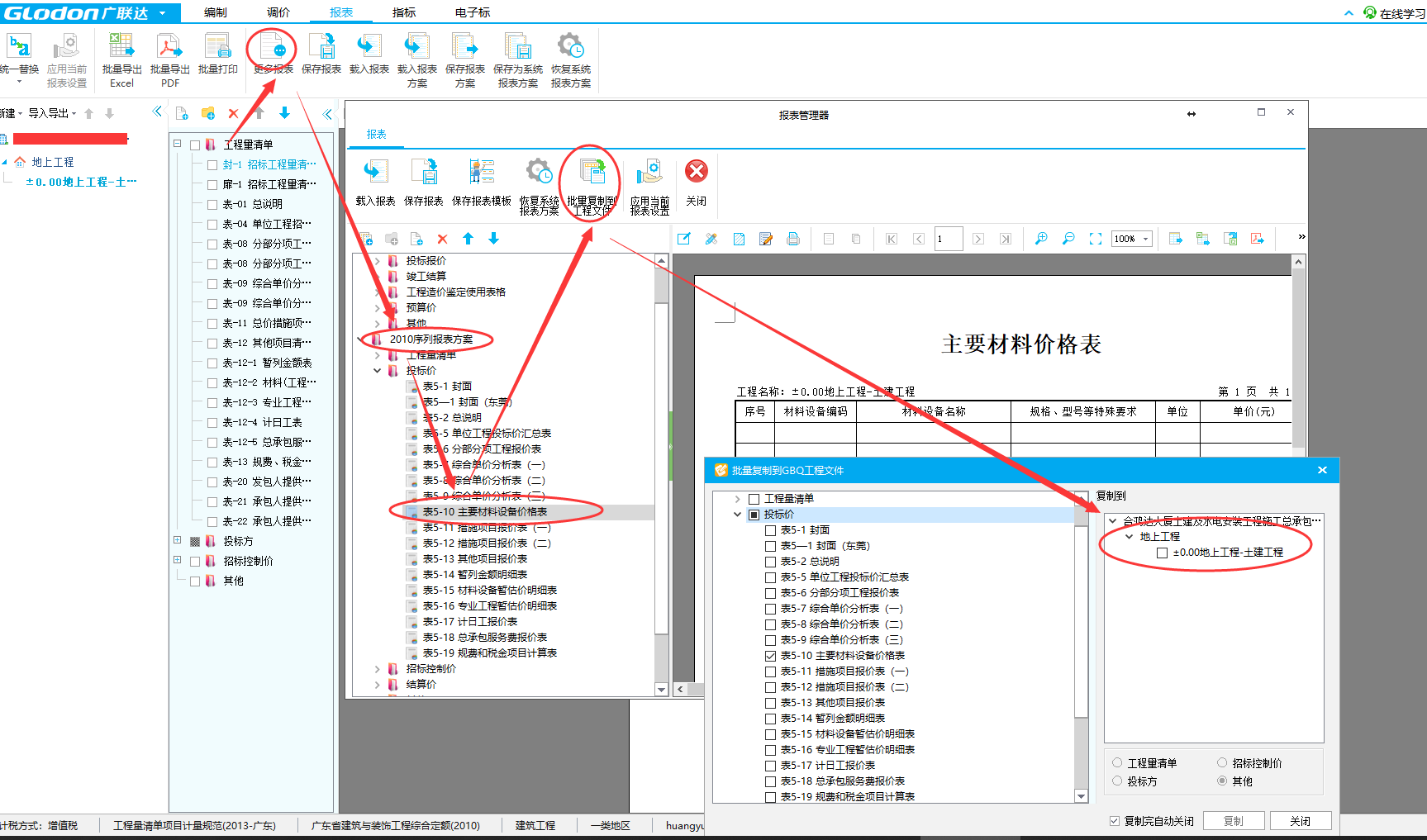This screenshot has width=1427, height=840.
Task: Click the red 关闭 icon in 报表管理器
Action: [x=697, y=183]
